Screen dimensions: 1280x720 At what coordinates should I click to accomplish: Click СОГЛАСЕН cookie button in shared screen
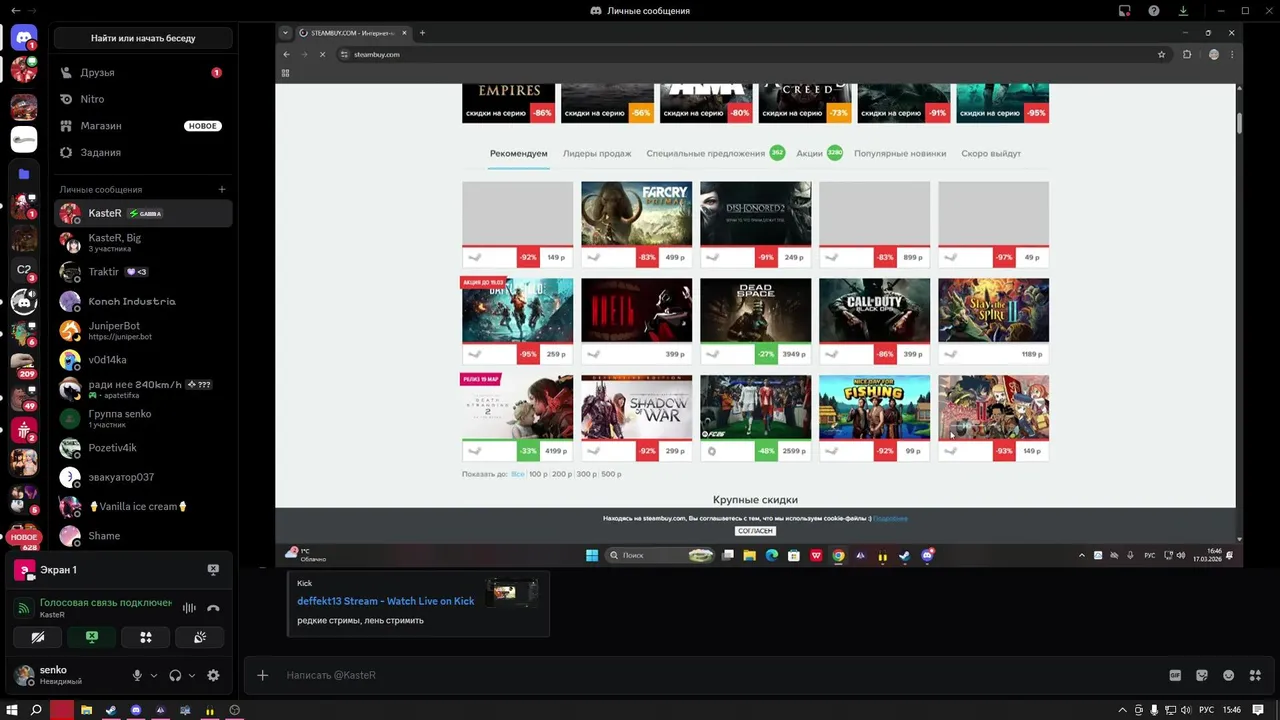pos(755,531)
